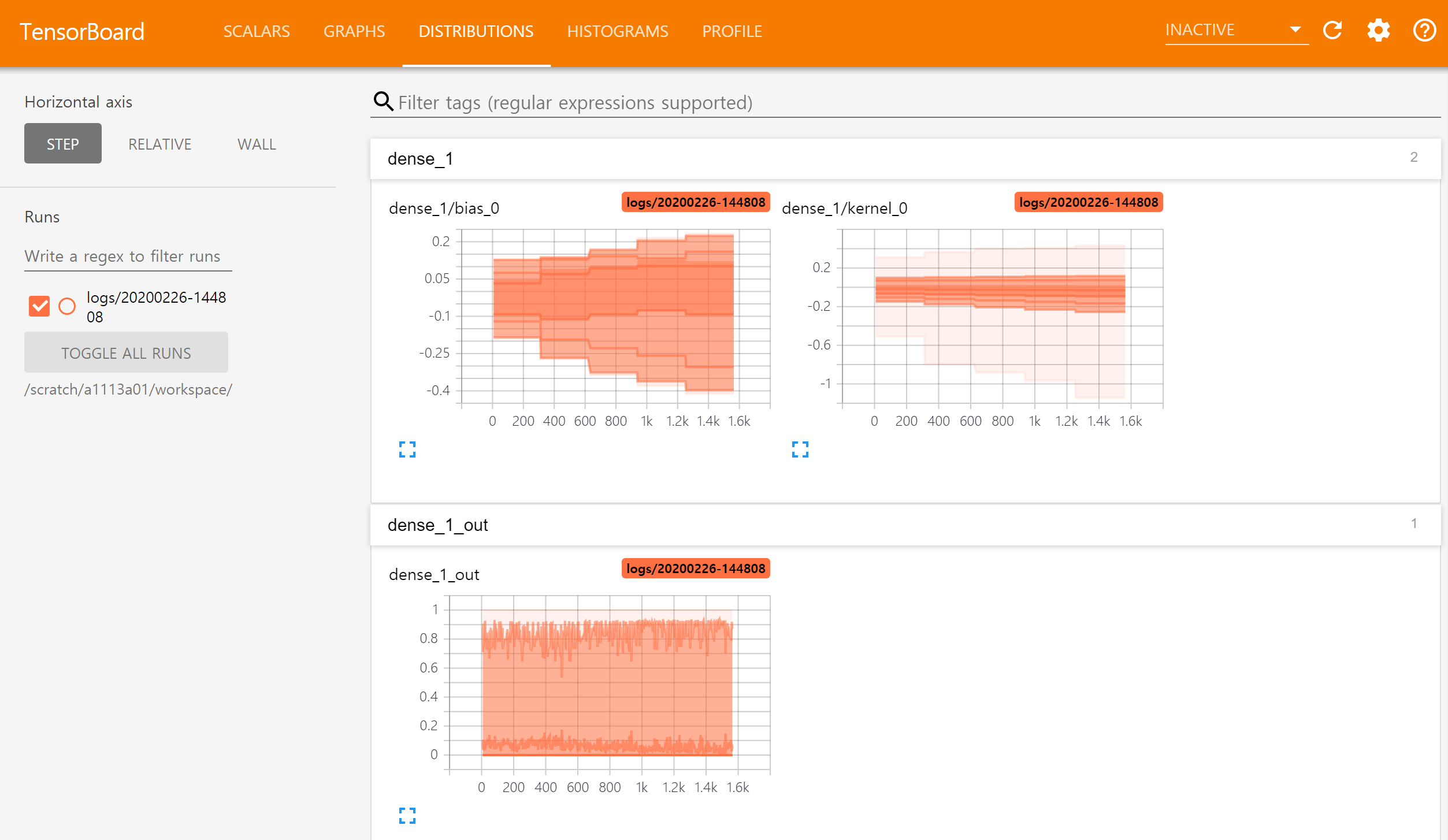
Task: Expand dense_1/kernel_0 chart to full size
Action: (x=800, y=449)
